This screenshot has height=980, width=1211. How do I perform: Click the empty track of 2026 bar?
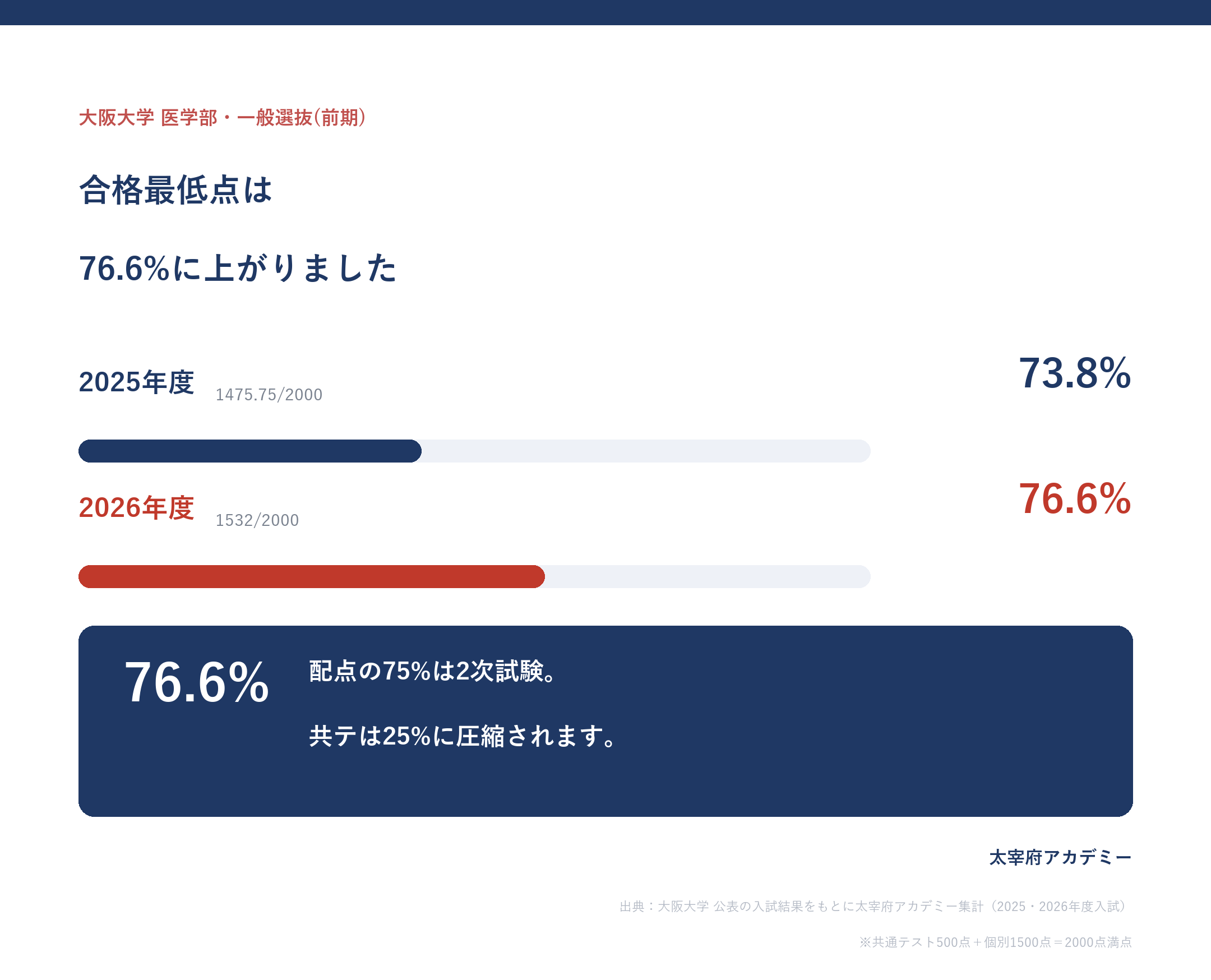(x=708, y=576)
